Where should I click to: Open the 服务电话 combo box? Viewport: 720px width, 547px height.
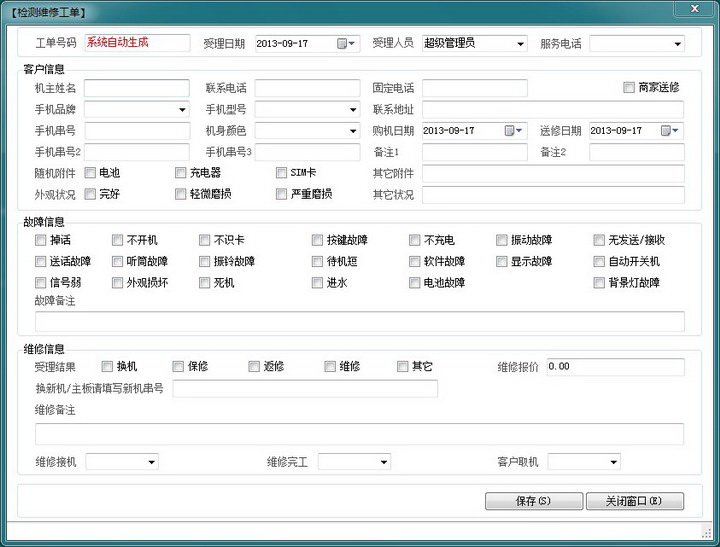[677, 44]
